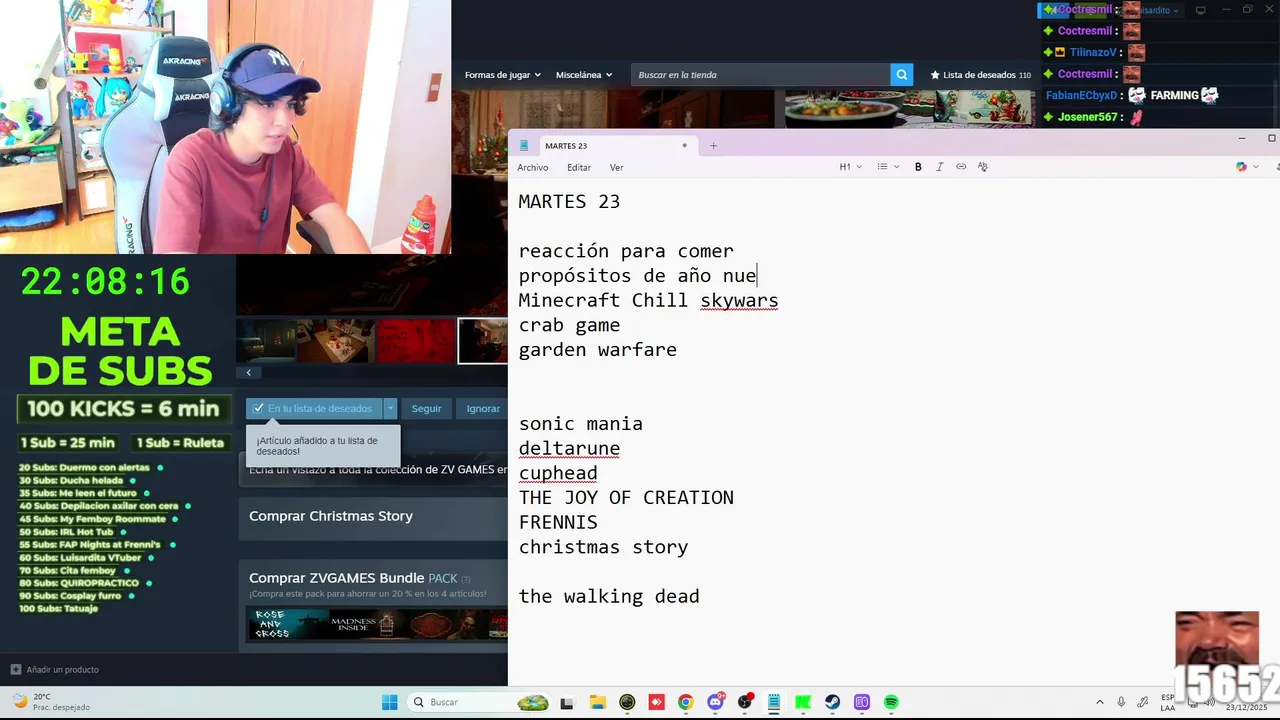The image size is (1280, 720).
Task: Open Spotify from the taskbar
Action: (x=891, y=702)
